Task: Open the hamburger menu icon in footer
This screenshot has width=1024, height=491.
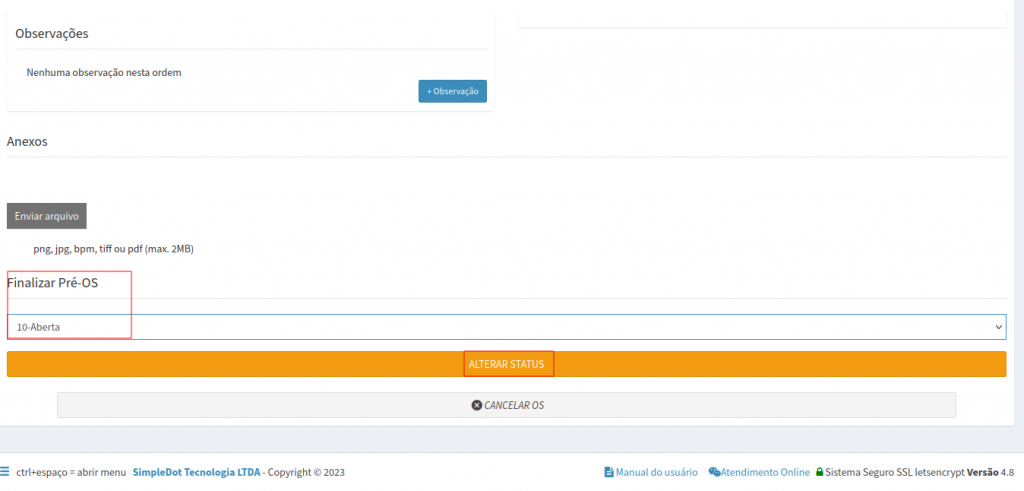Action: click(x=6, y=472)
